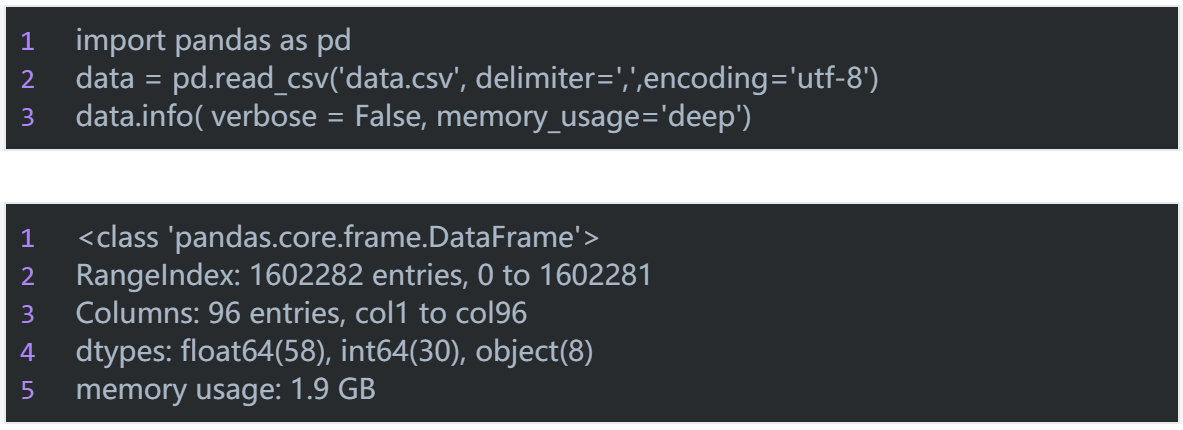Click the object(8) dtype text
Screen dimensions: 1183x430
point(534,351)
